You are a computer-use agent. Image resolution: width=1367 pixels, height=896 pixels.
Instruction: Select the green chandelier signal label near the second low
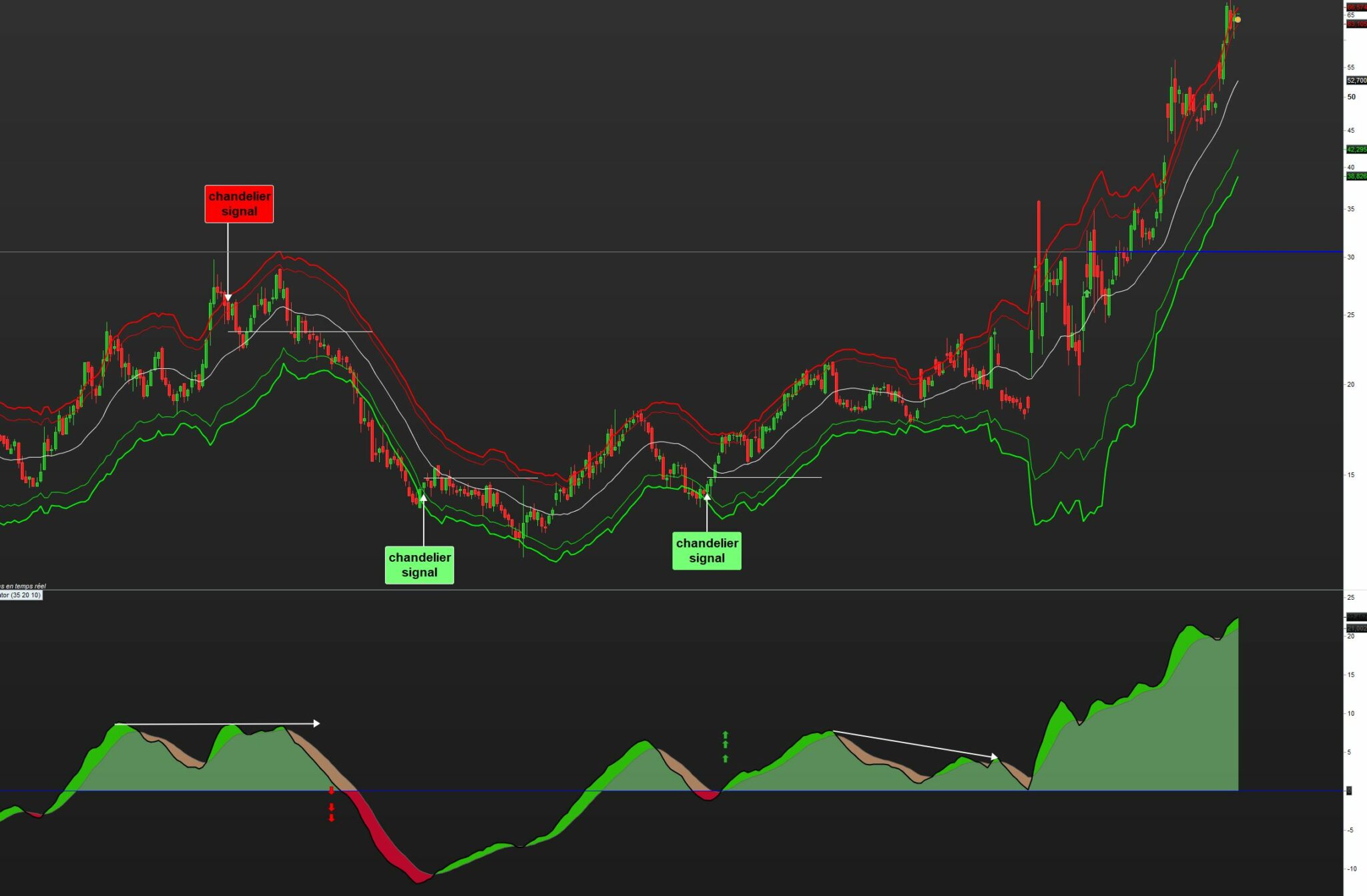click(706, 550)
